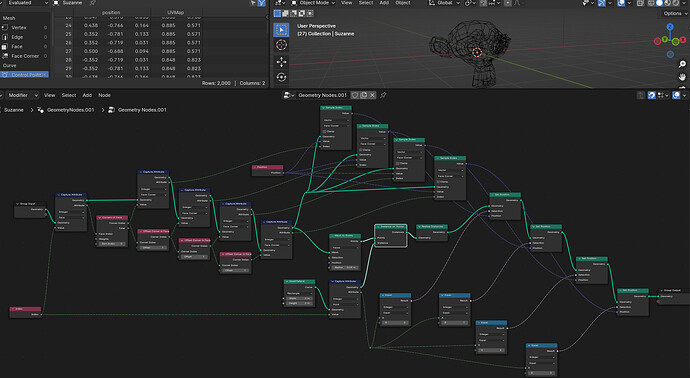Click the pan hand viewport gizmo
The height and width of the screenshot is (378, 690).
click(x=682, y=77)
